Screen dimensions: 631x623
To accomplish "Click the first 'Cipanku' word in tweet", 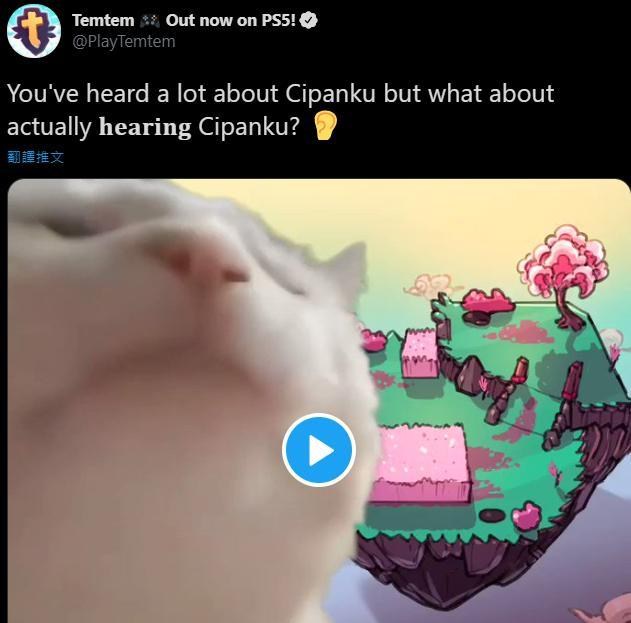I will 330,94.
